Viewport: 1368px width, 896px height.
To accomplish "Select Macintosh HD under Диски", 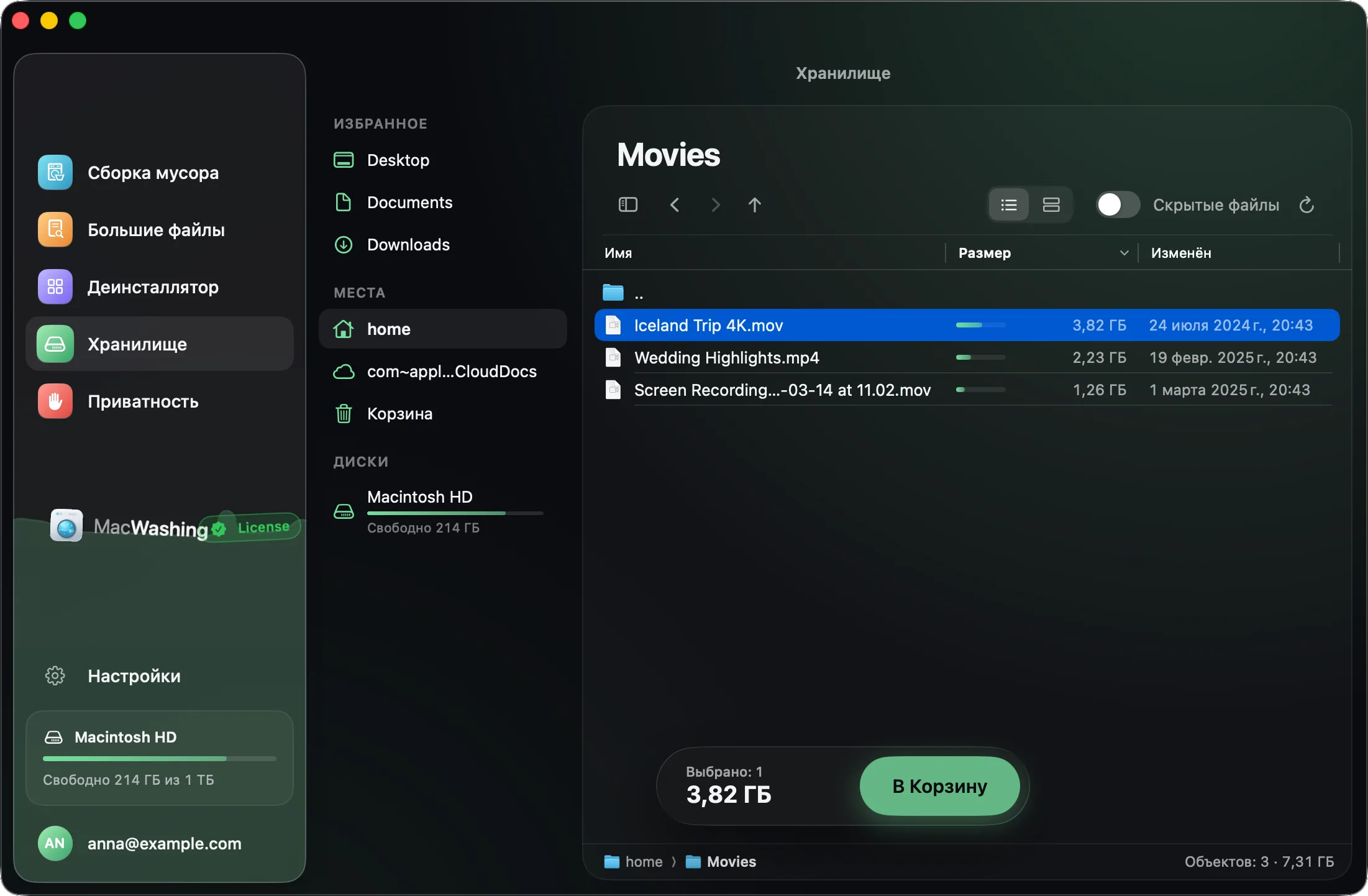I will [x=442, y=511].
